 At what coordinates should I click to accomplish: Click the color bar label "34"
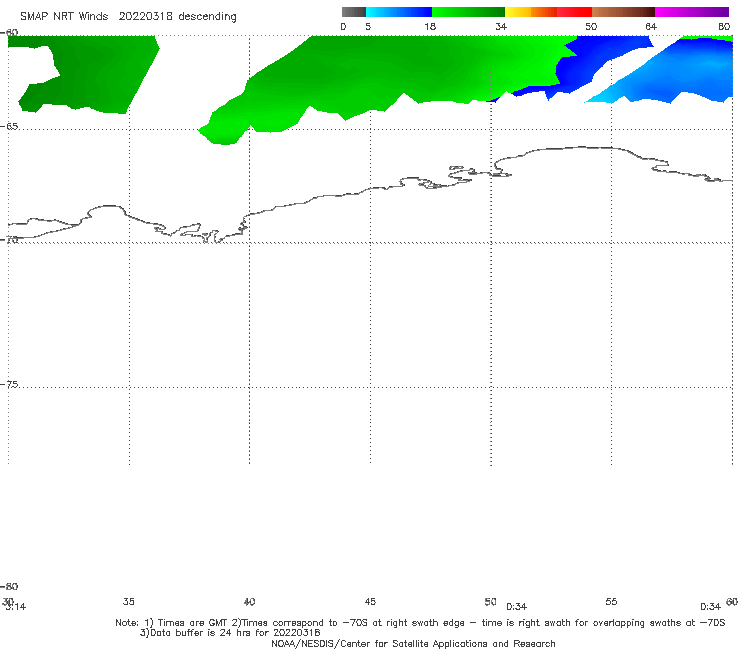[501, 26]
